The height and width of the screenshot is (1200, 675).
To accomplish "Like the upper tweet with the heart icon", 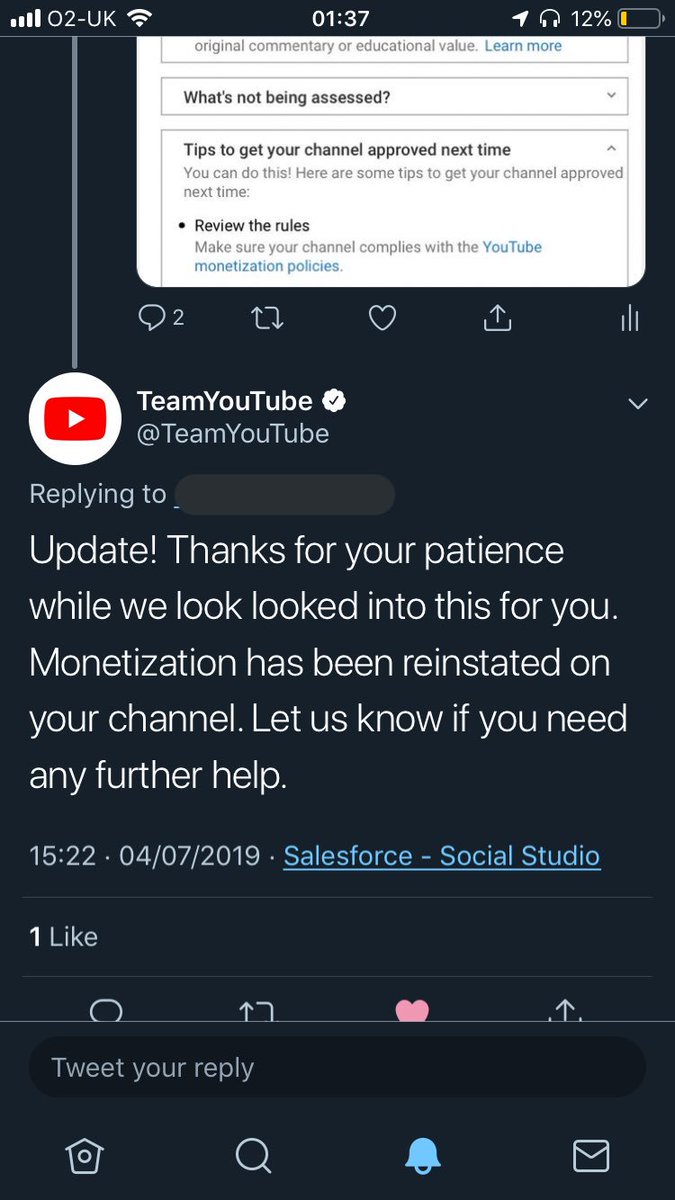I will pos(382,318).
